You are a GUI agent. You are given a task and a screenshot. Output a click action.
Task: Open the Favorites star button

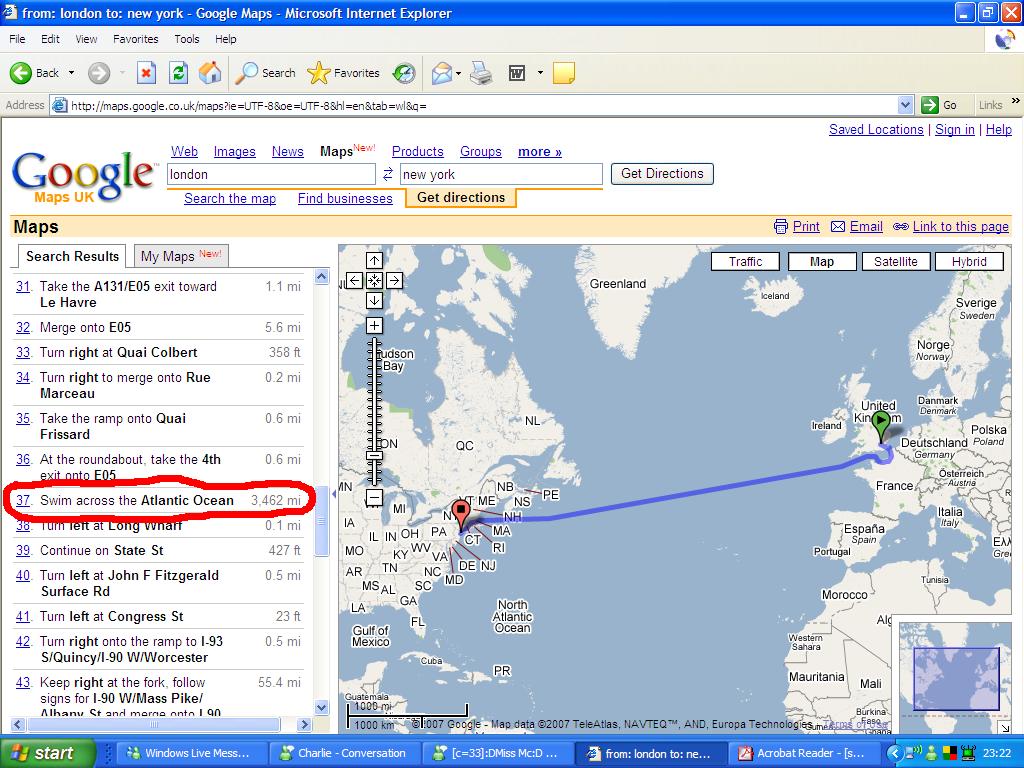(344, 73)
